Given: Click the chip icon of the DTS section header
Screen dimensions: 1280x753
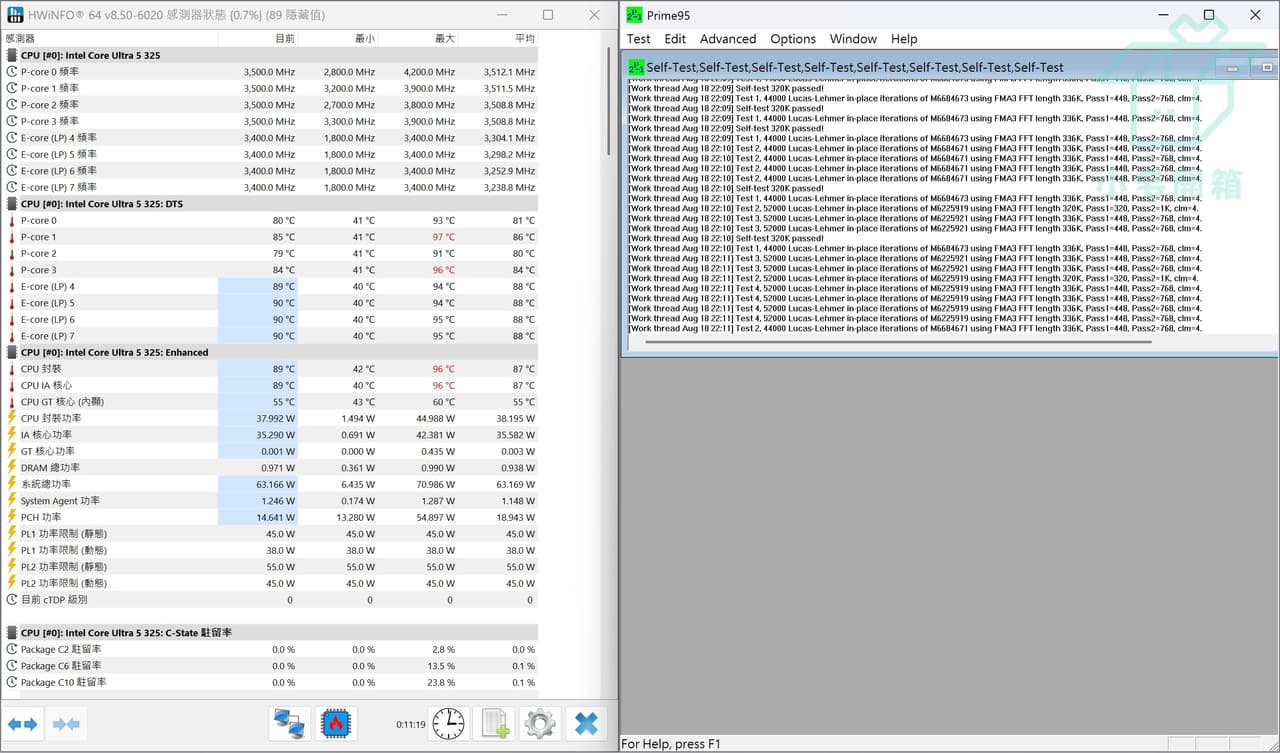Looking at the screenshot, I should (x=12, y=204).
